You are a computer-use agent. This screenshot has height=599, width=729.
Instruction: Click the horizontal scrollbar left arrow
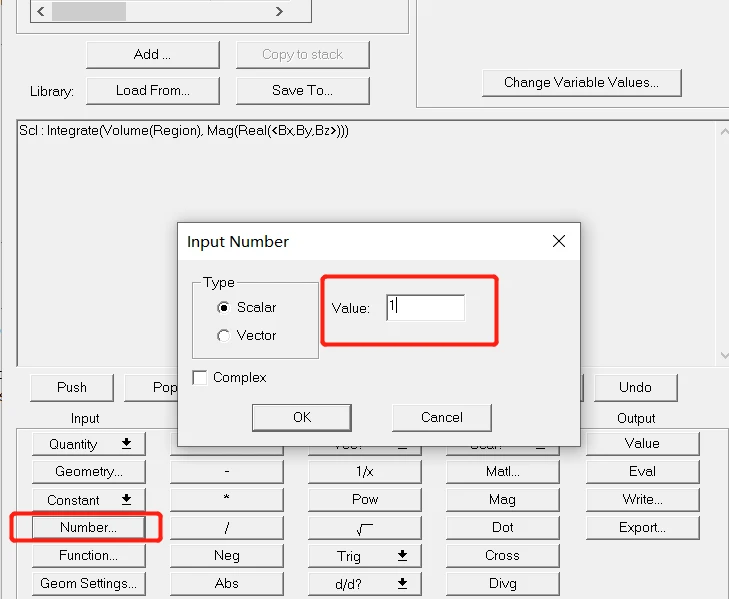coord(41,11)
